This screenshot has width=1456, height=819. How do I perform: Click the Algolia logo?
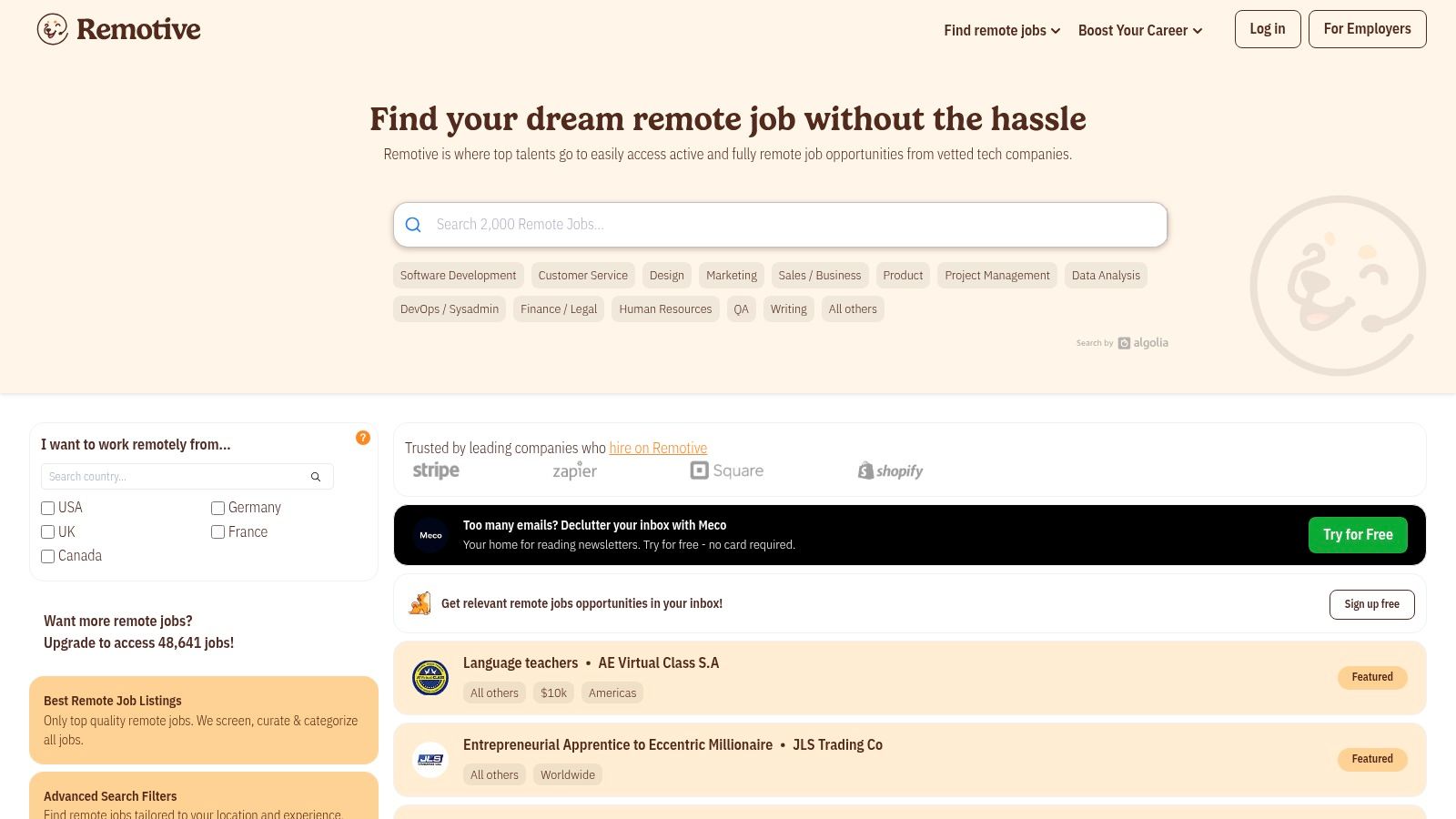pyautogui.click(x=1143, y=343)
